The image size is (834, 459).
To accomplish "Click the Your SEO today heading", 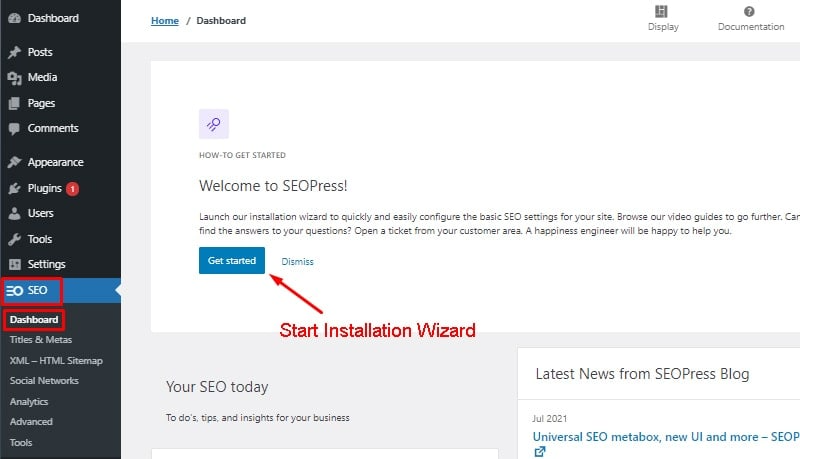I will pyautogui.click(x=217, y=387).
